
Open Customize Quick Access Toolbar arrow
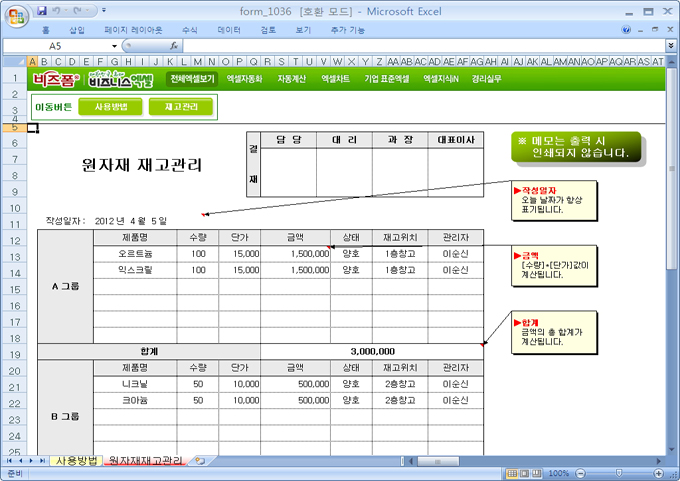click(x=104, y=10)
